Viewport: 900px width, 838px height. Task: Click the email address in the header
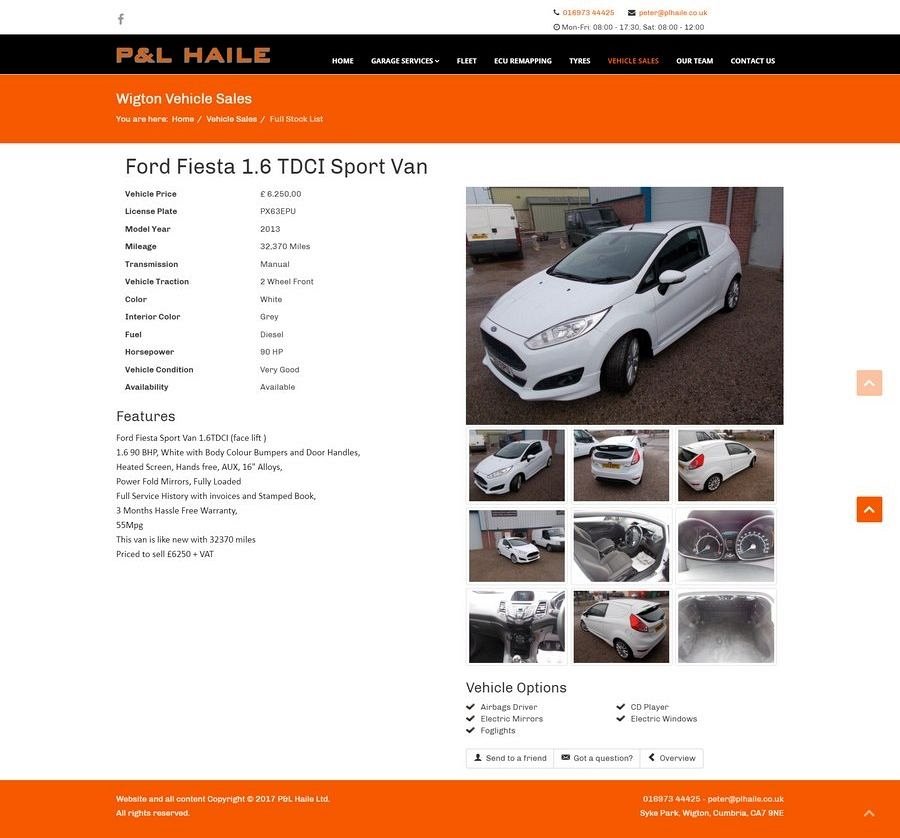(673, 13)
